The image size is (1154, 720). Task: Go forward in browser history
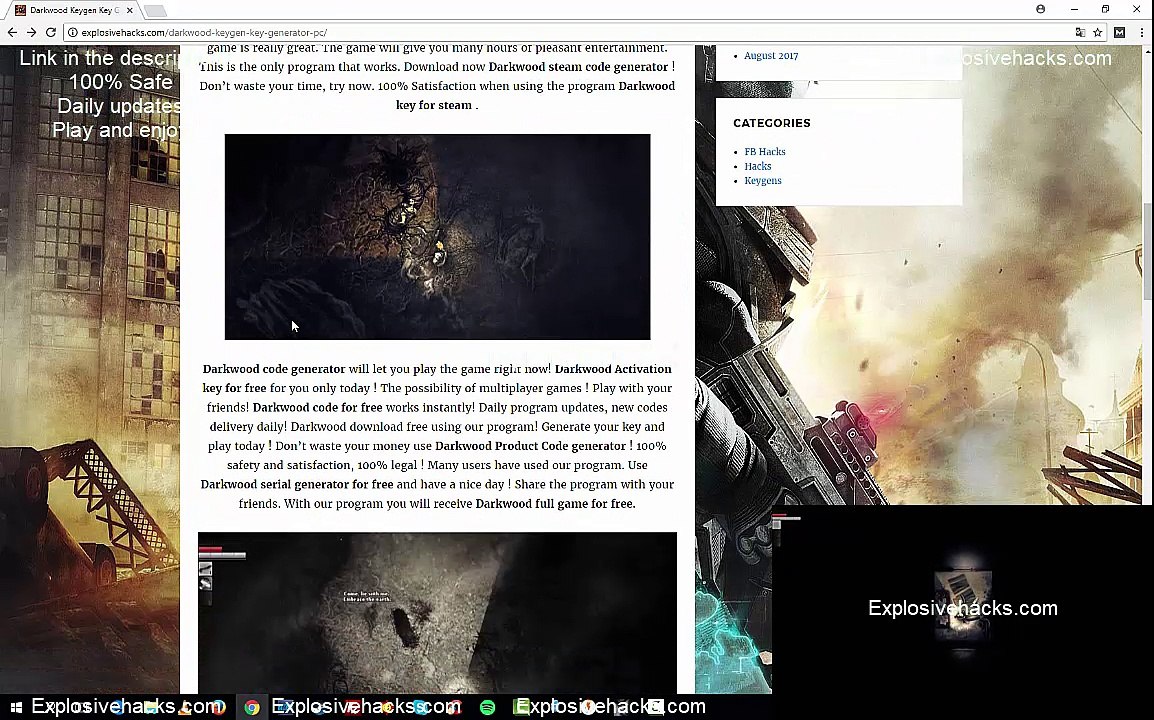[x=31, y=32]
